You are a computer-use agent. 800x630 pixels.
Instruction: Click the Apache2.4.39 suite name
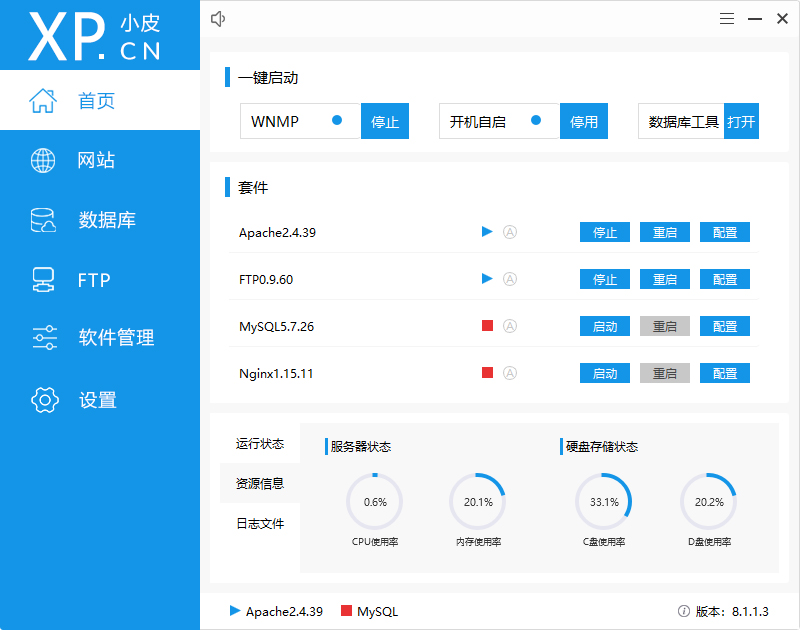(278, 233)
